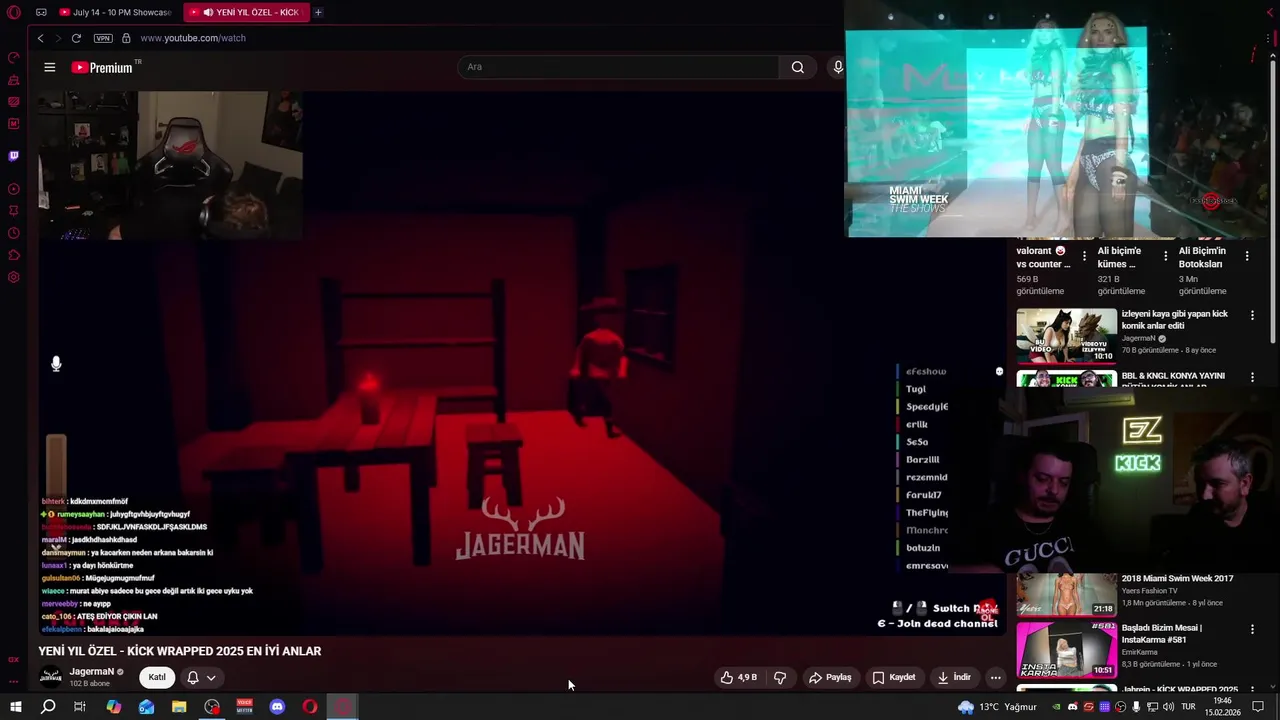Like the video with 4,9 B likes

tap(739, 677)
